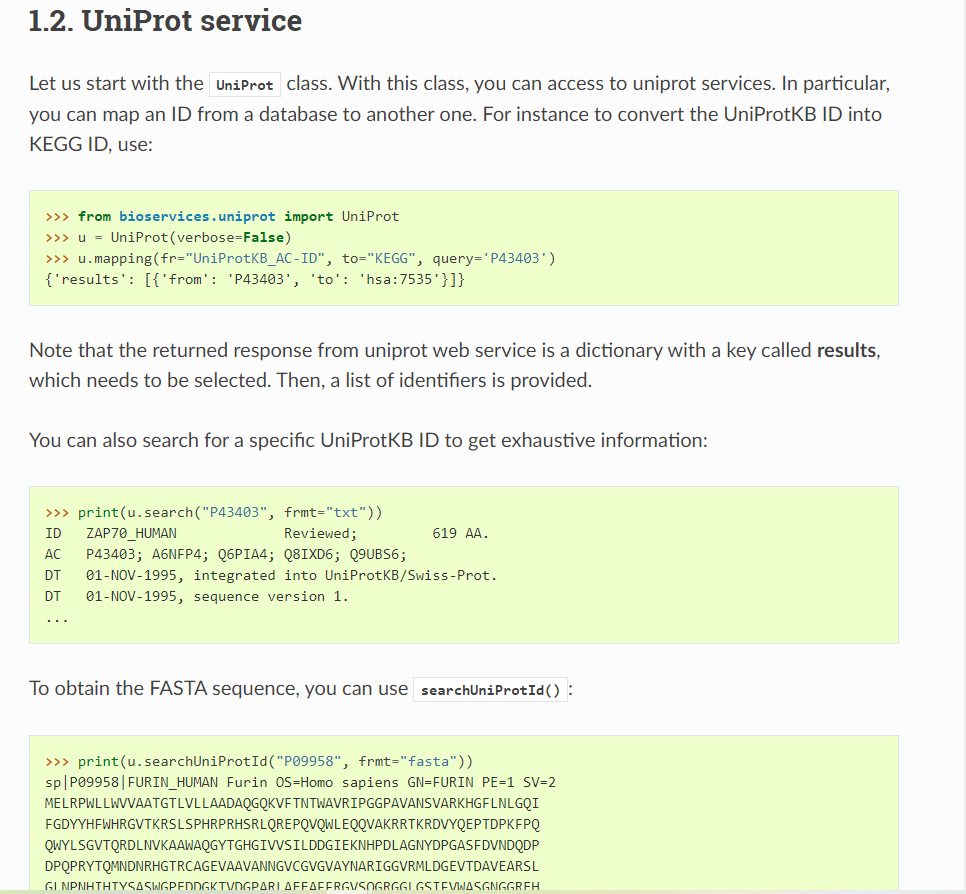Image resolution: width=966 pixels, height=894 pixels.
Task: Click the print(u.searchUniProtId("P09958")) code line
Action: 259,761
